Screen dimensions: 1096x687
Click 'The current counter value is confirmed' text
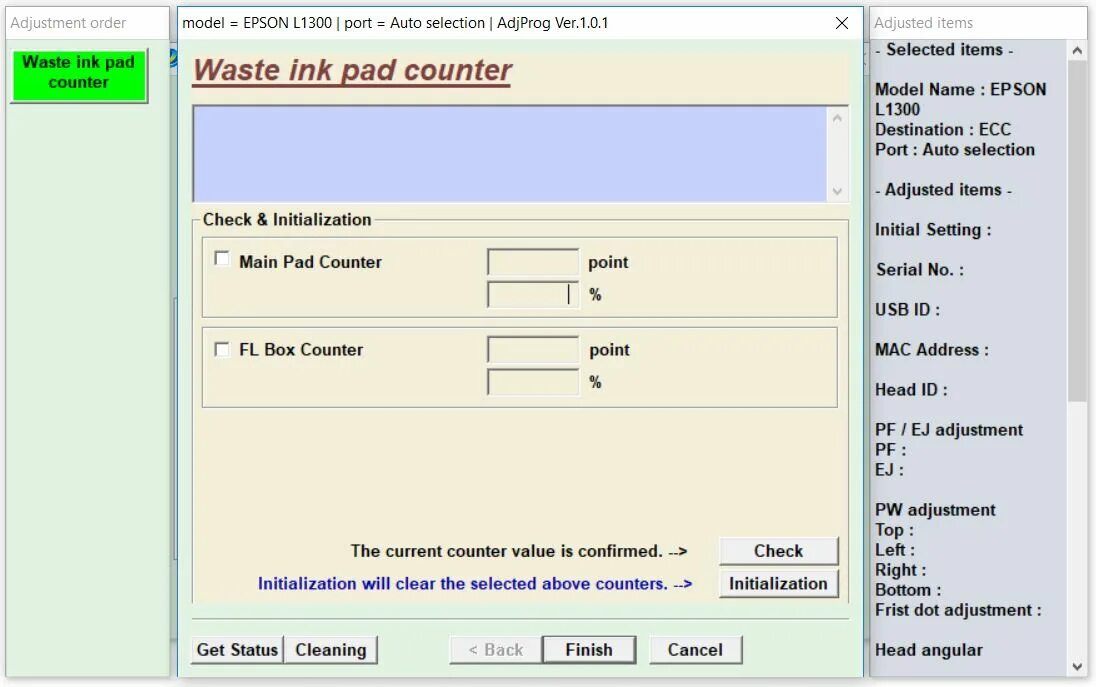519,551
